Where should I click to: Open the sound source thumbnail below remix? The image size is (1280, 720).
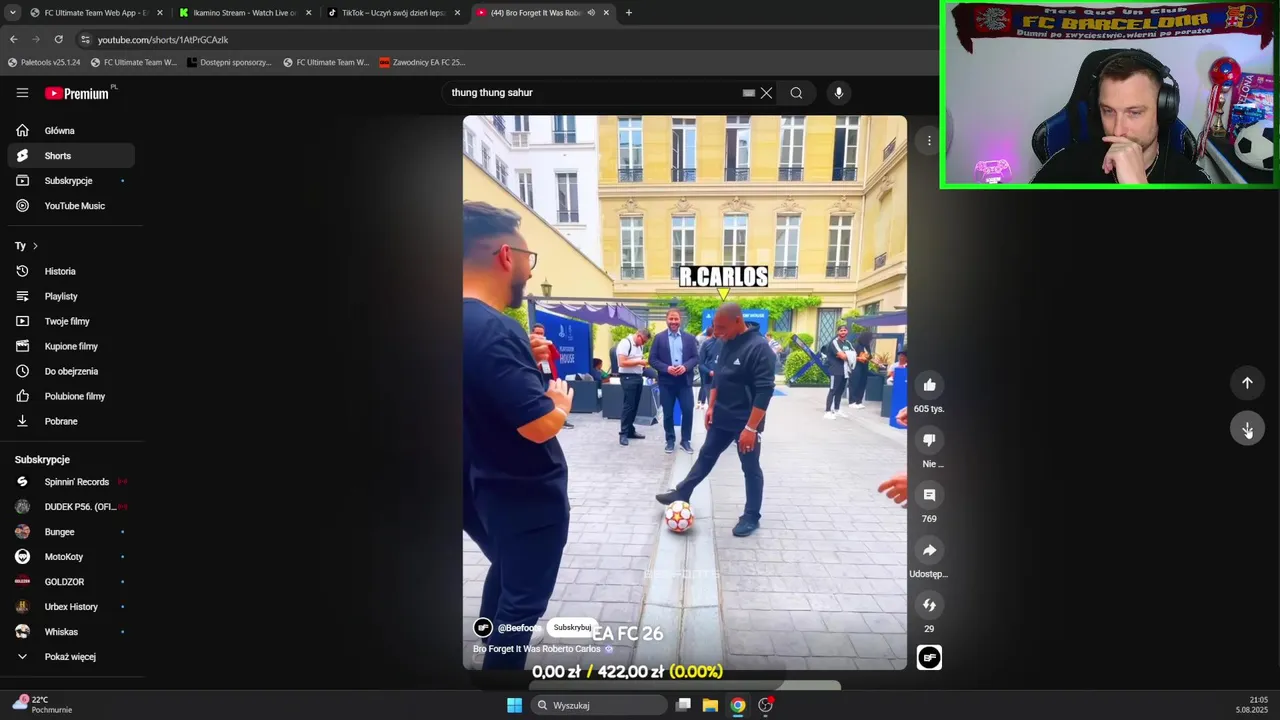pos(929,658)
